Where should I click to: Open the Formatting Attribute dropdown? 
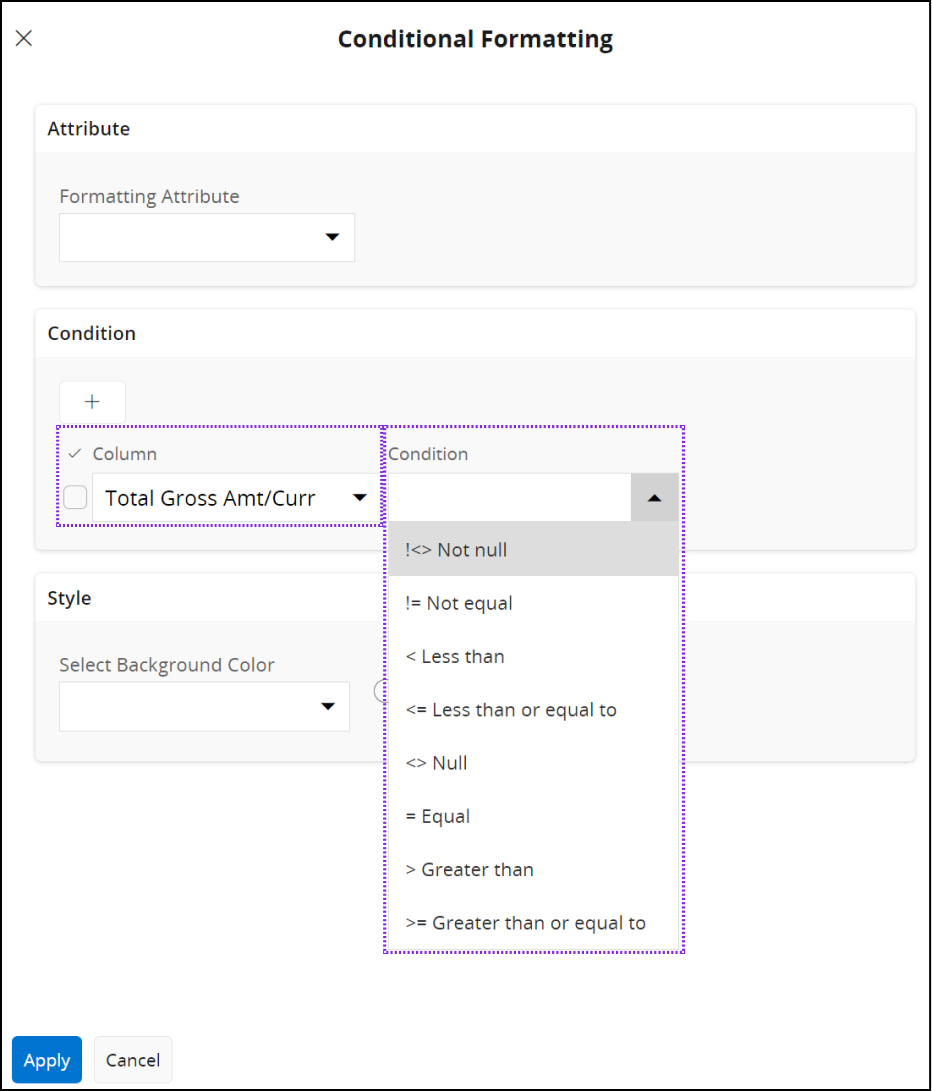pos(207,237)
